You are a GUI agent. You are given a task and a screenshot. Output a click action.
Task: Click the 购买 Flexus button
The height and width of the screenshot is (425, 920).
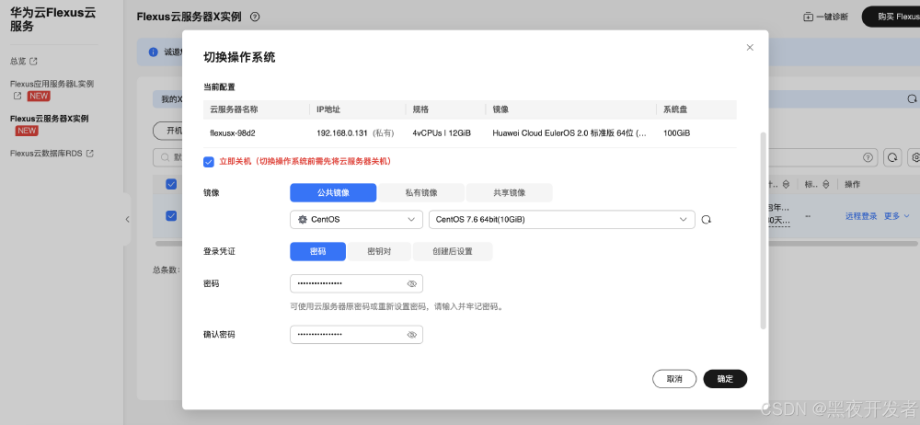[891, 17]
